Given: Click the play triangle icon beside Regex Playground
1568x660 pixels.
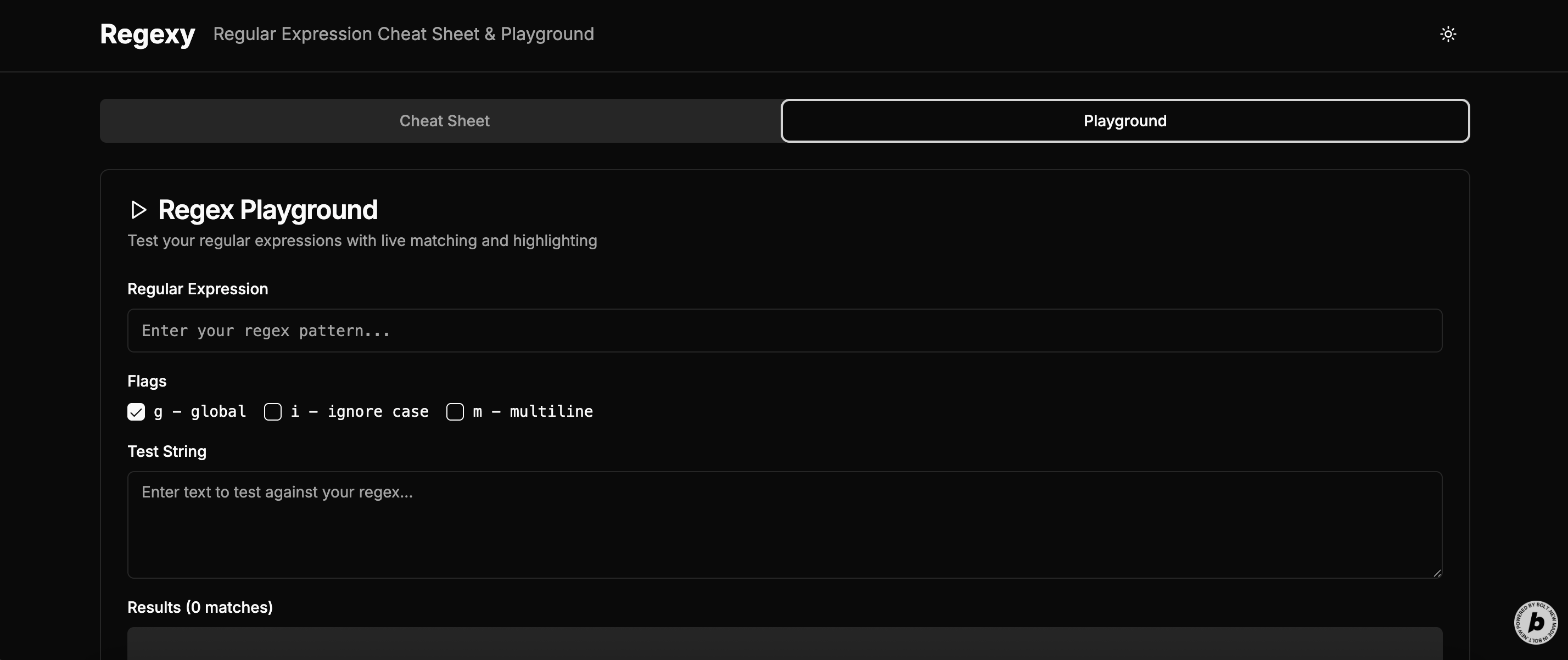Looking at the screenshot, I should pyautogui.click(x=138, y=210).
